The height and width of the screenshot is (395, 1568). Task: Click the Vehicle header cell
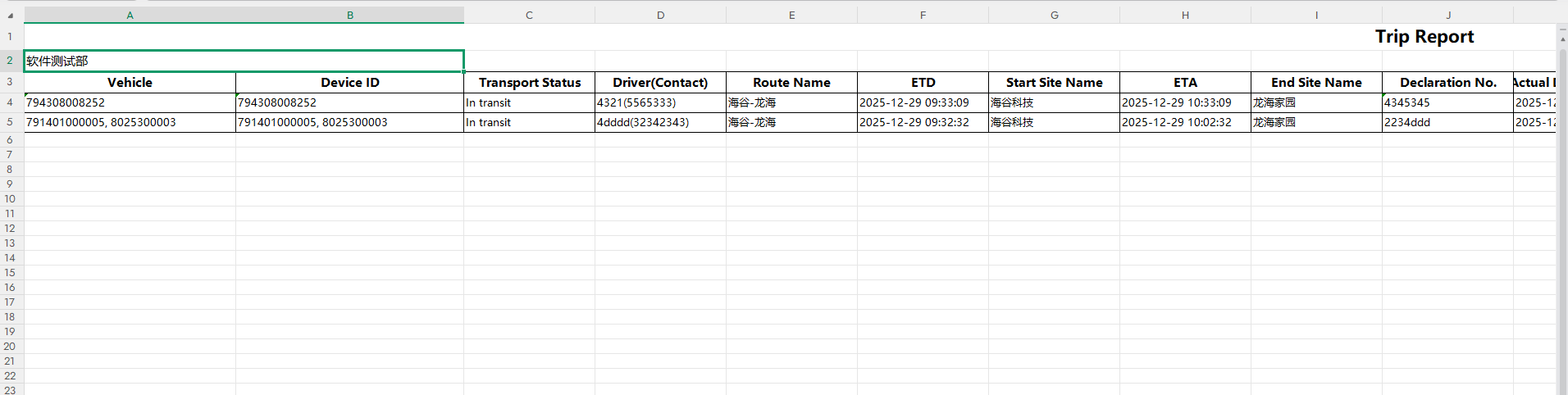pos(130,83)
